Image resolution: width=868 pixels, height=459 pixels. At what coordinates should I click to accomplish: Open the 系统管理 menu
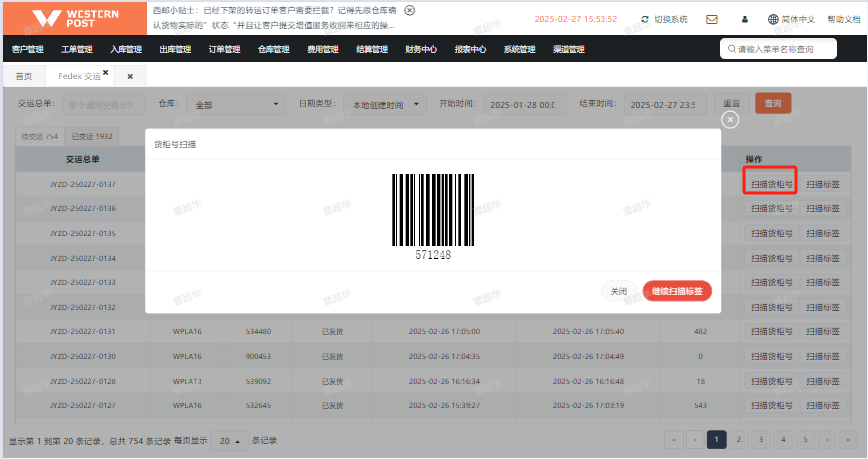coord(520,49)
